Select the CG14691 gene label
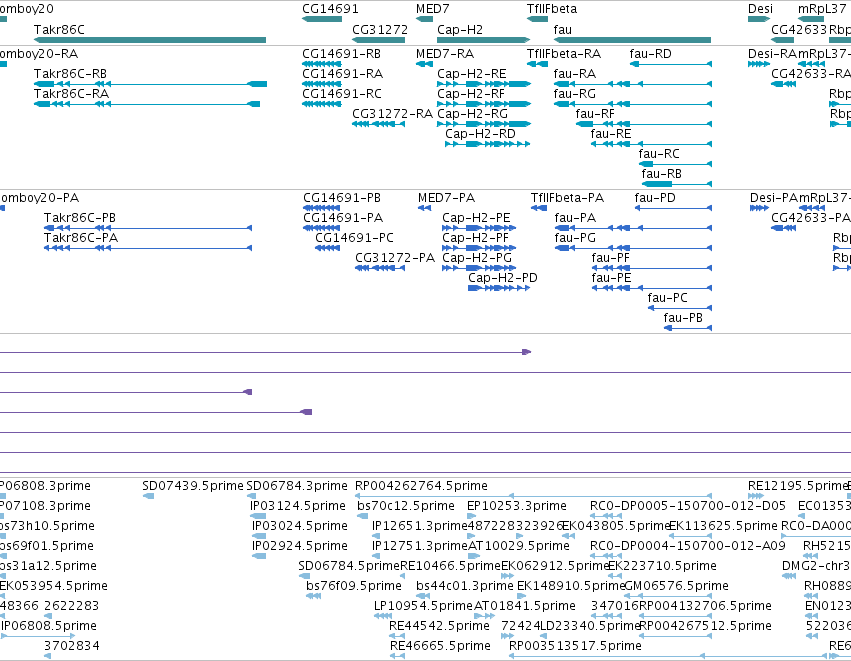851x661 pixels. tap(331, 9)
